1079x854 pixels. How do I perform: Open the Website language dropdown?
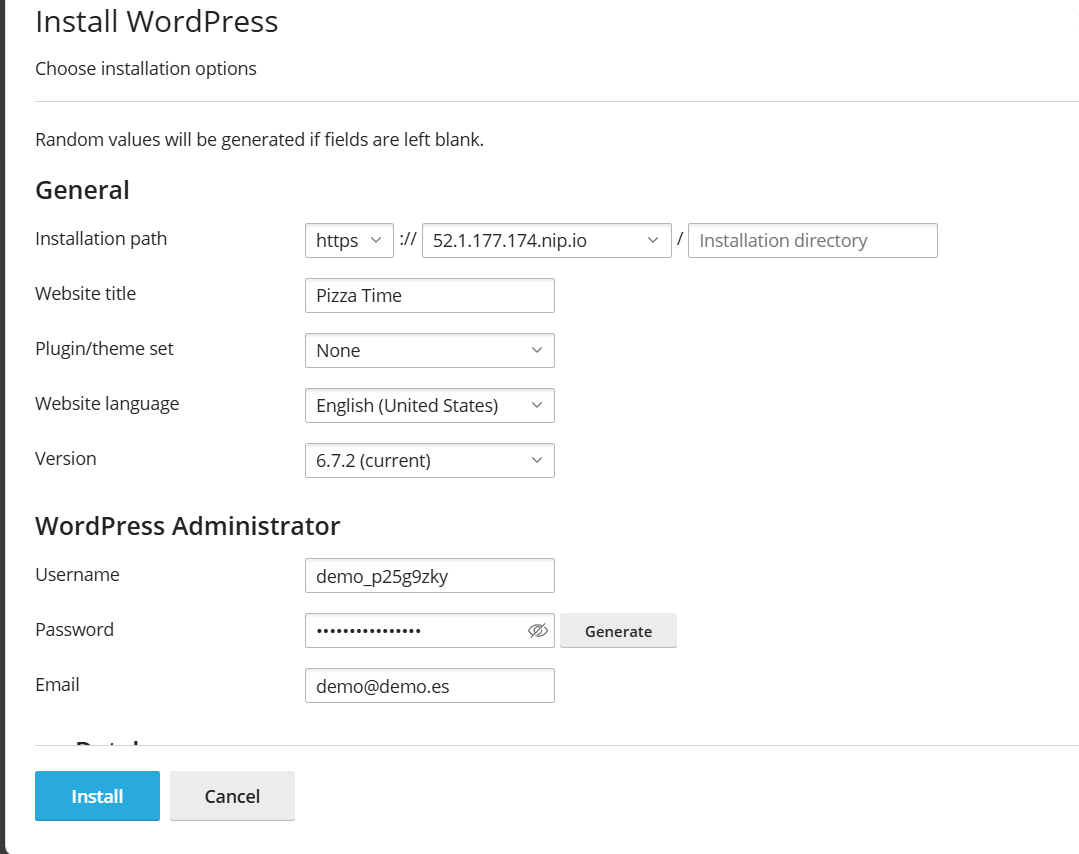[x=429, y=406]
